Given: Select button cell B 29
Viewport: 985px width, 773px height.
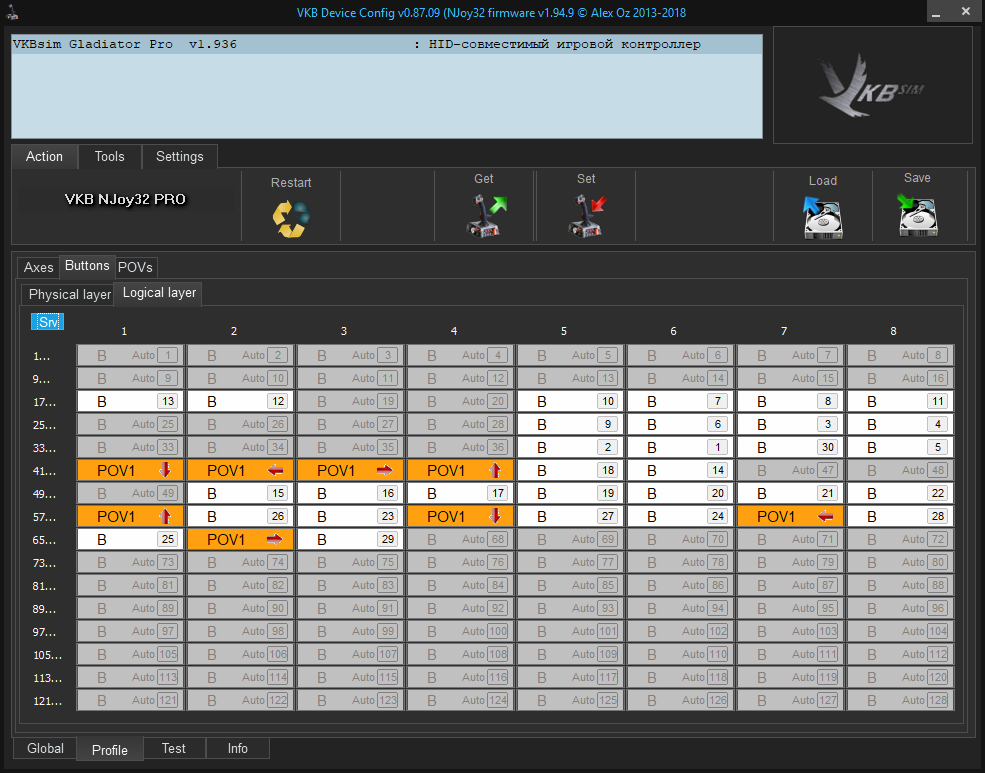Looking at the screenshot, I should click(x=350, y=539).
